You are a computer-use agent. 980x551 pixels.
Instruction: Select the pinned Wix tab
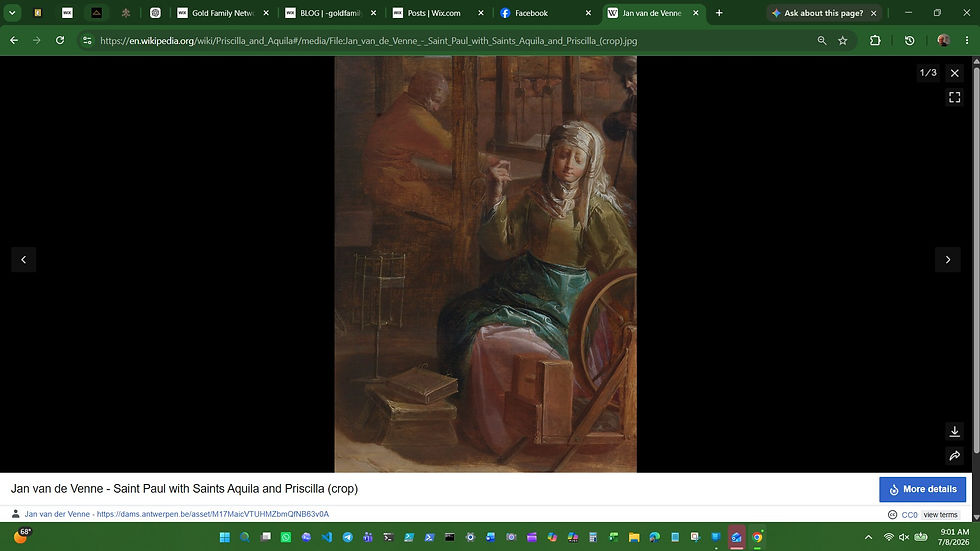pyautogui.click(x=67, y=12)
